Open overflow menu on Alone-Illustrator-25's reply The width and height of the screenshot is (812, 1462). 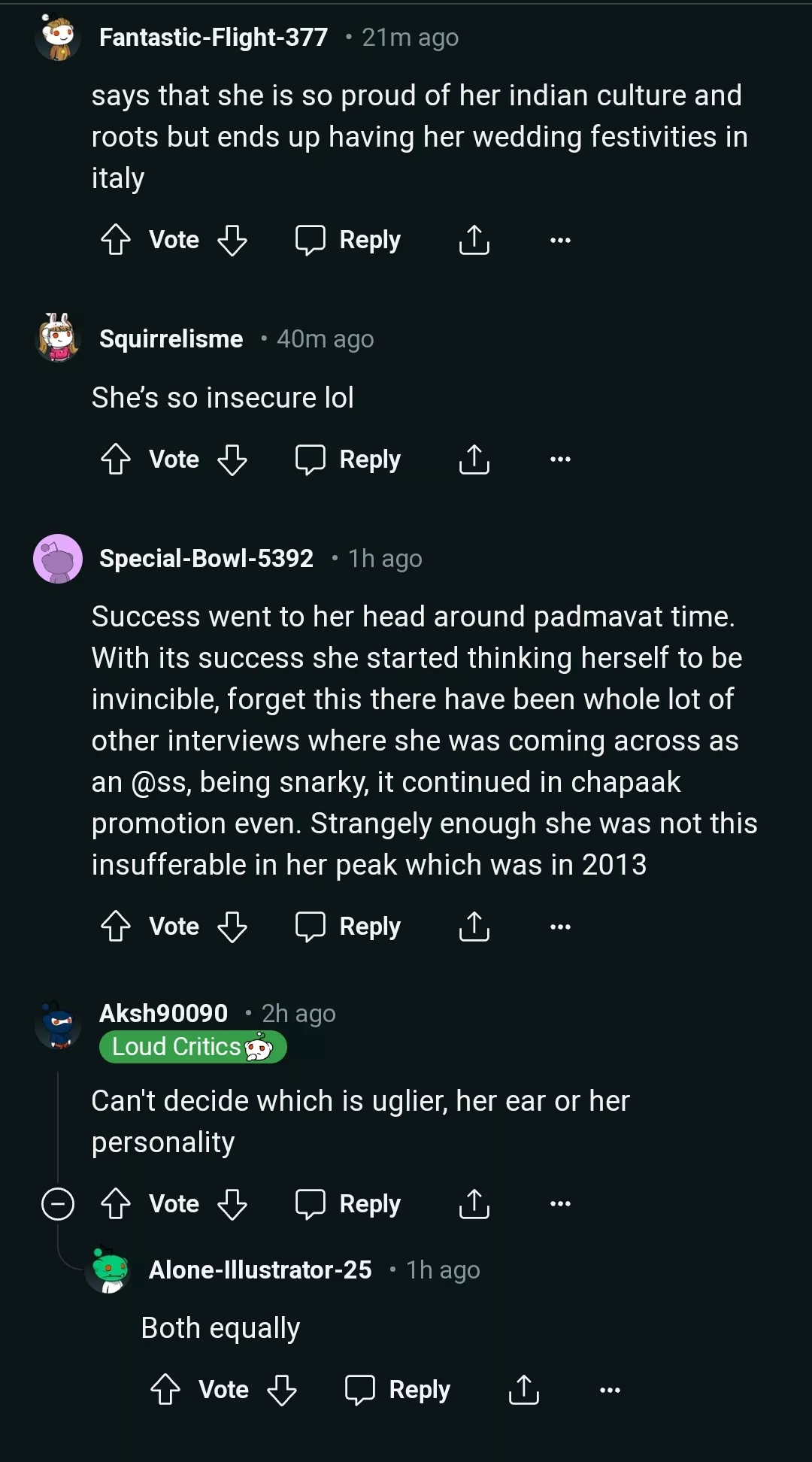[x=610, y=1390]
